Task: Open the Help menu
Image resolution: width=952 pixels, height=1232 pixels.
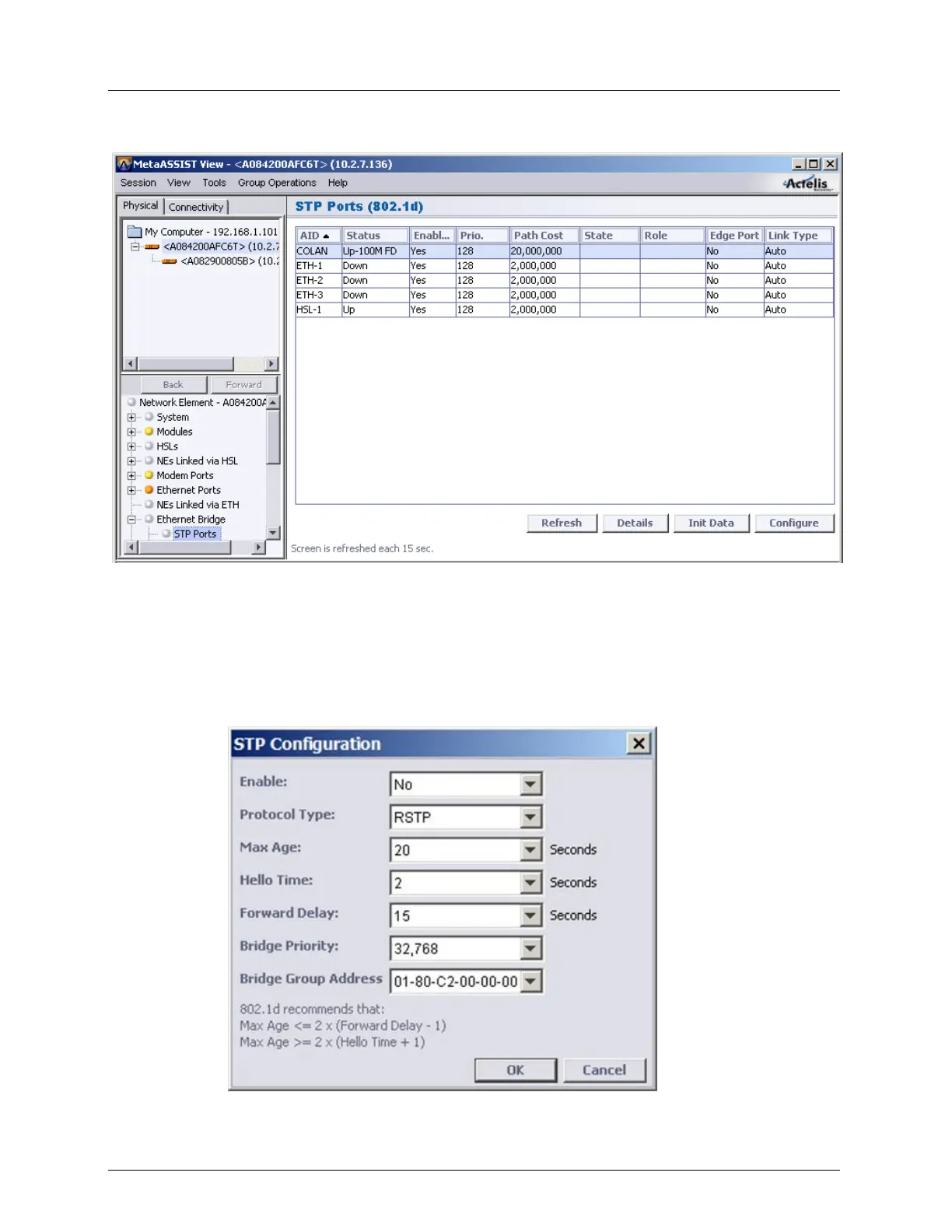Action: 338,183
